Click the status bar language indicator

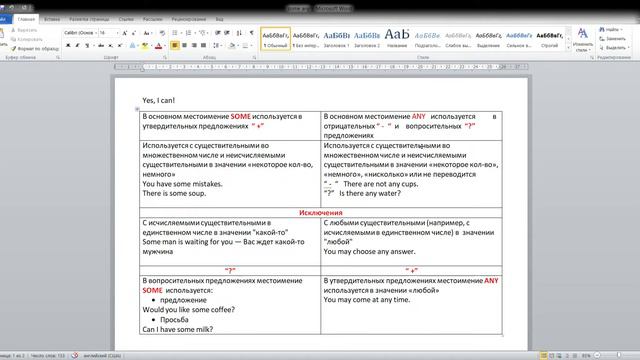(x=102, y=356)
